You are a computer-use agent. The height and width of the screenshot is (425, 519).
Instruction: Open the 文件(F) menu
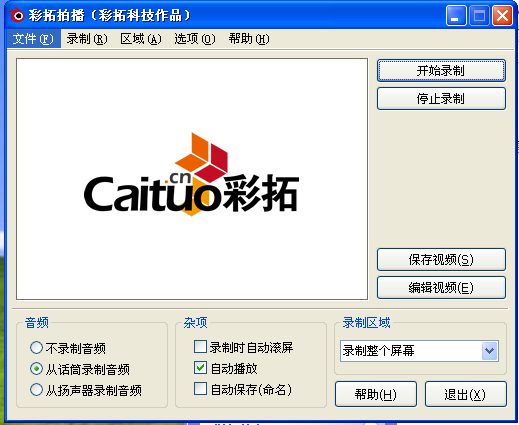pyautogui.click(x=33, y=39)
